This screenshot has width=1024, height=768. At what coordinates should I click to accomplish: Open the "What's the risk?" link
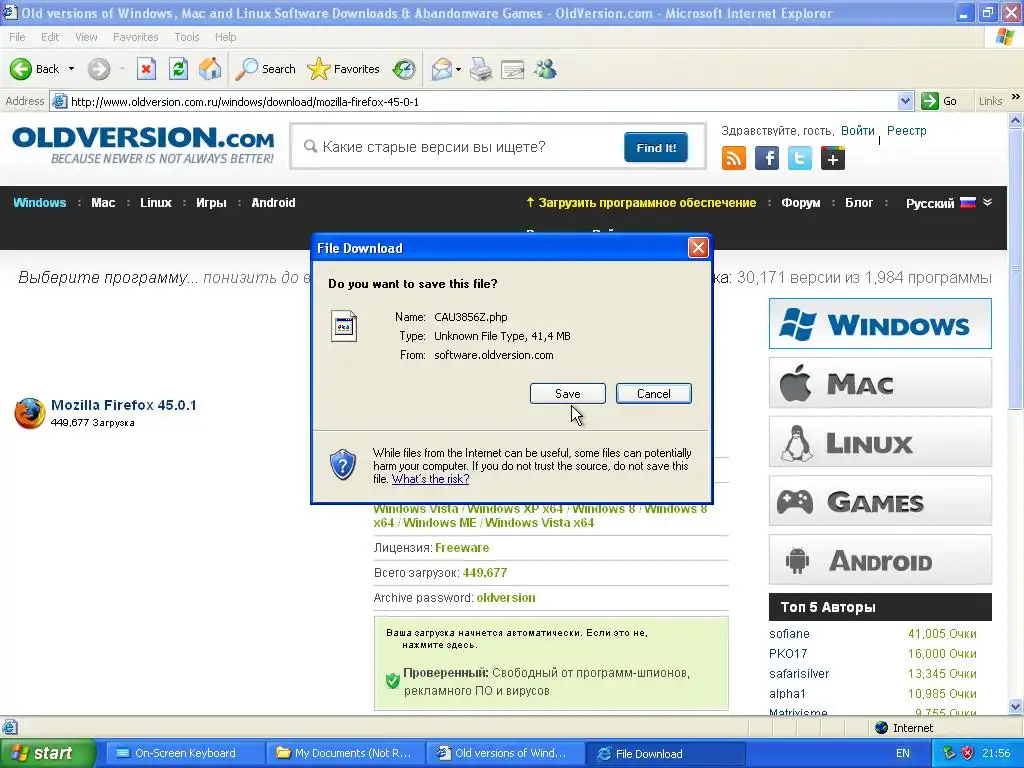pos(430,479)
